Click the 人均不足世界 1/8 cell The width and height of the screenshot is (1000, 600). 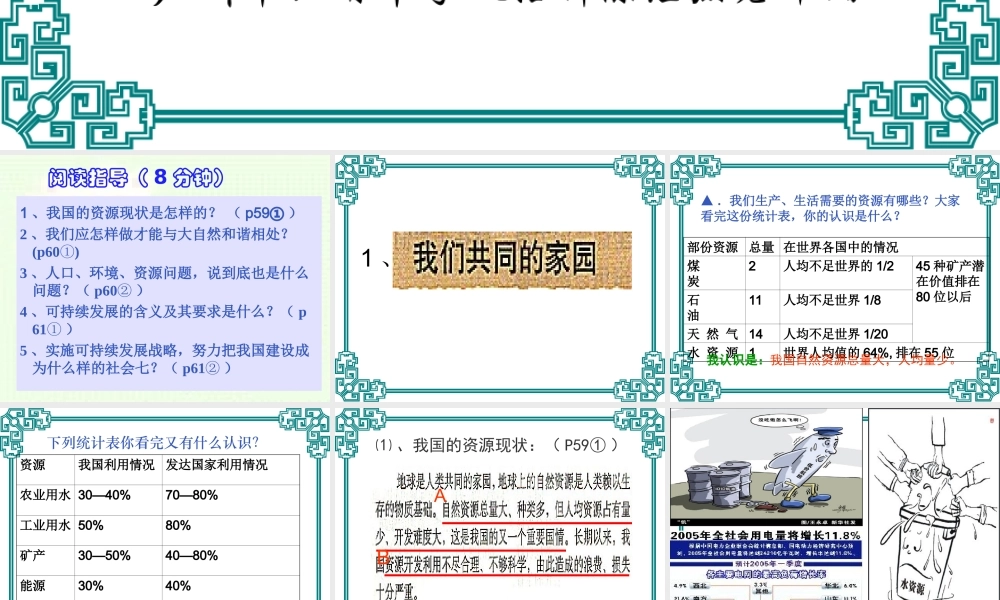point(832,300)
